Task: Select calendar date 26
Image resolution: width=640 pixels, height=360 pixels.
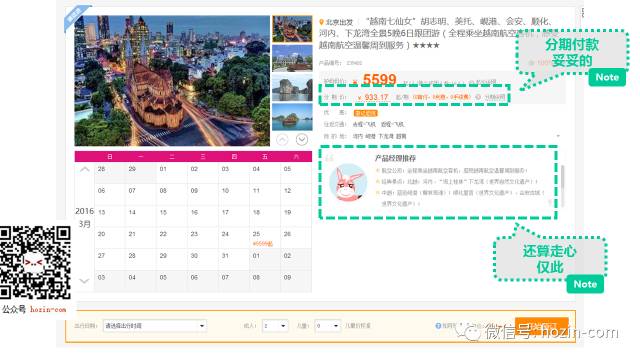Action: pos(296,238)
